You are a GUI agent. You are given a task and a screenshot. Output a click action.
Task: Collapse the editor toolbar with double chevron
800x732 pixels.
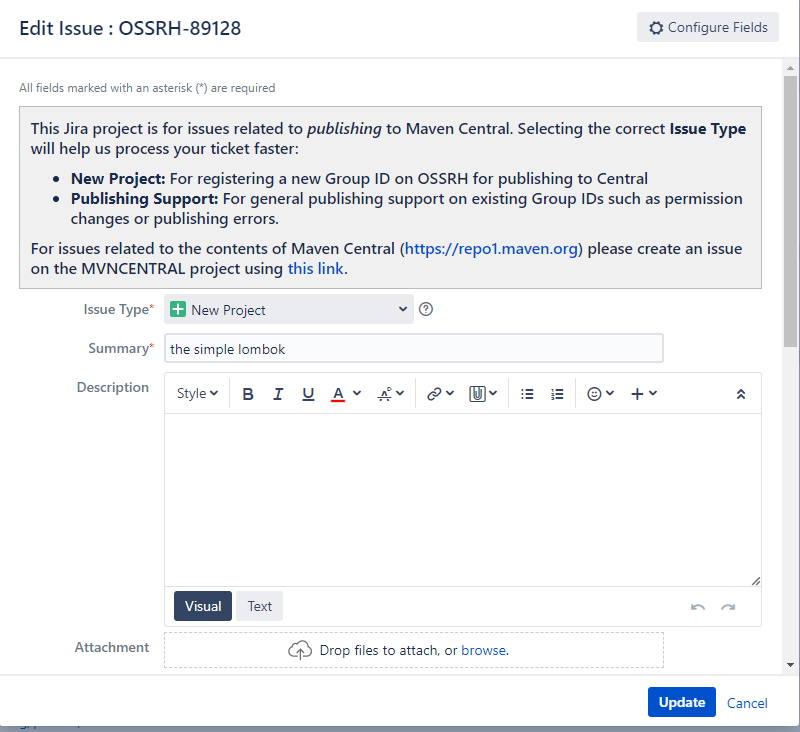pyautogui.click(x=741, y=394)
